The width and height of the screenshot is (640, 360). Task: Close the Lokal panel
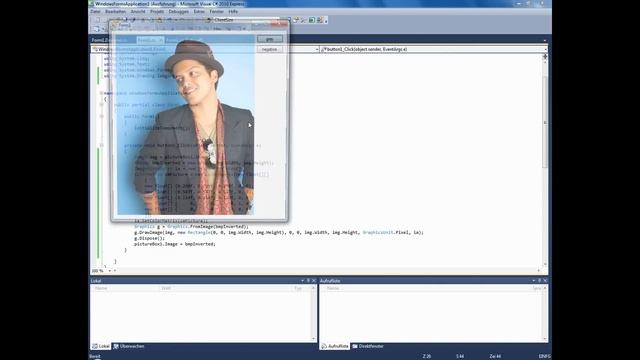[x=314, y=280]
